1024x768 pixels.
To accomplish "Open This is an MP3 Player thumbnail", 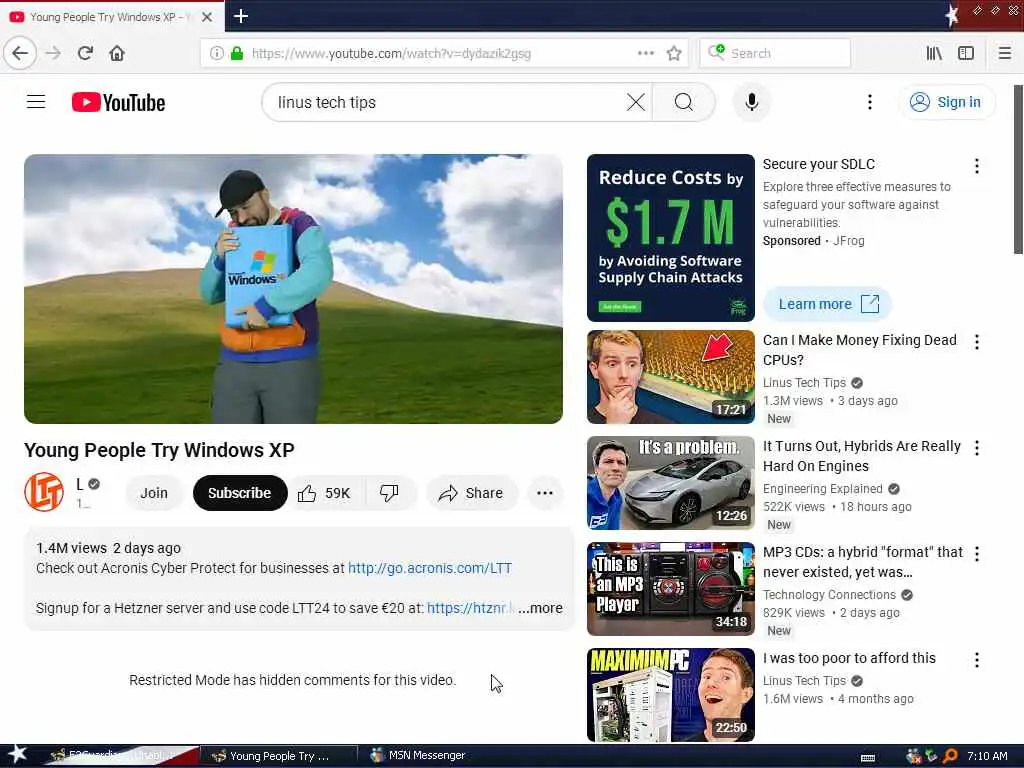I will [671, 589].
